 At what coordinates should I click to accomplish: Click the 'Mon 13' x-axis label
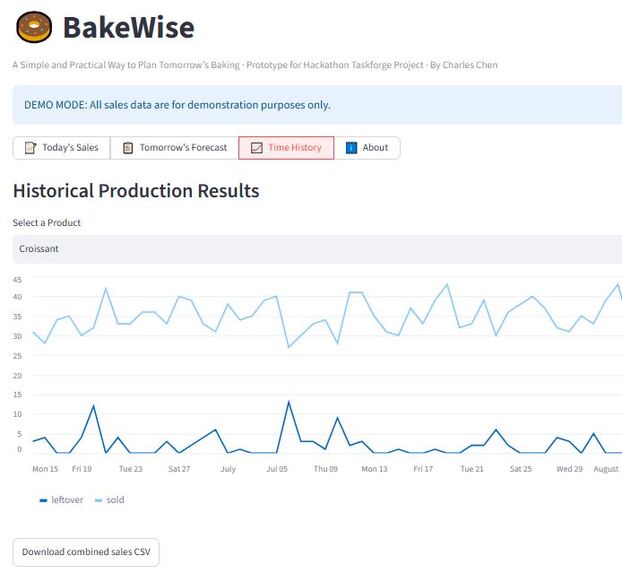pos(374,469)
